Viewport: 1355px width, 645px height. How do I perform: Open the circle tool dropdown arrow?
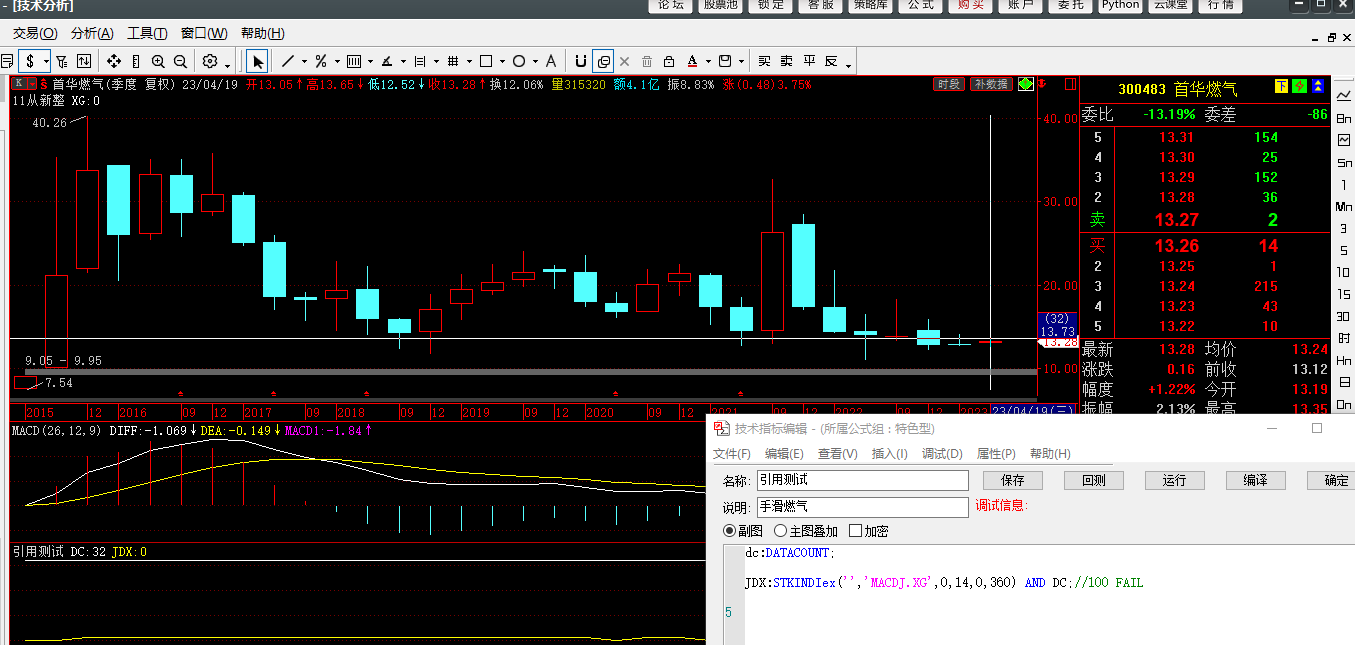[x=534, y=61]
